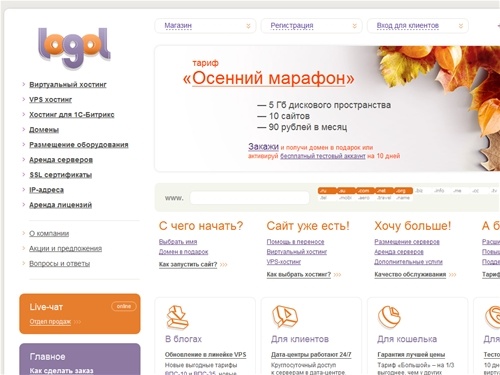Viewport: 500px width, 375px height.
Task: Open the 'Помощь в переносе' link
Action: [295, 242]
